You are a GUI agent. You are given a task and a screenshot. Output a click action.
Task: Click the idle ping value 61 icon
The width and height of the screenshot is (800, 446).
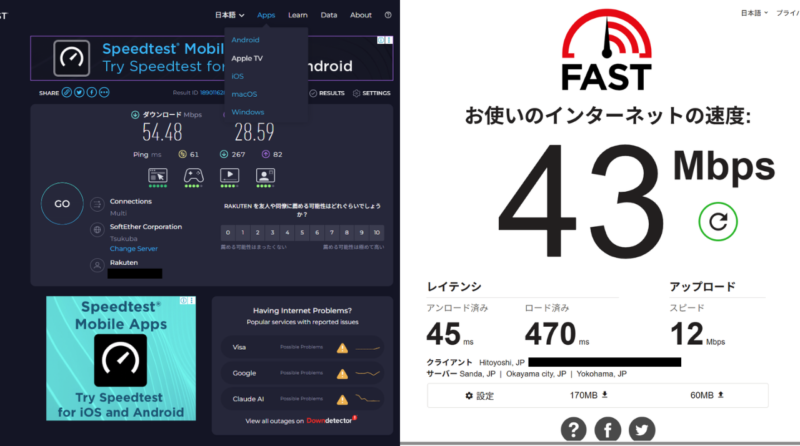pyautogui.click(x=182, y=154)
